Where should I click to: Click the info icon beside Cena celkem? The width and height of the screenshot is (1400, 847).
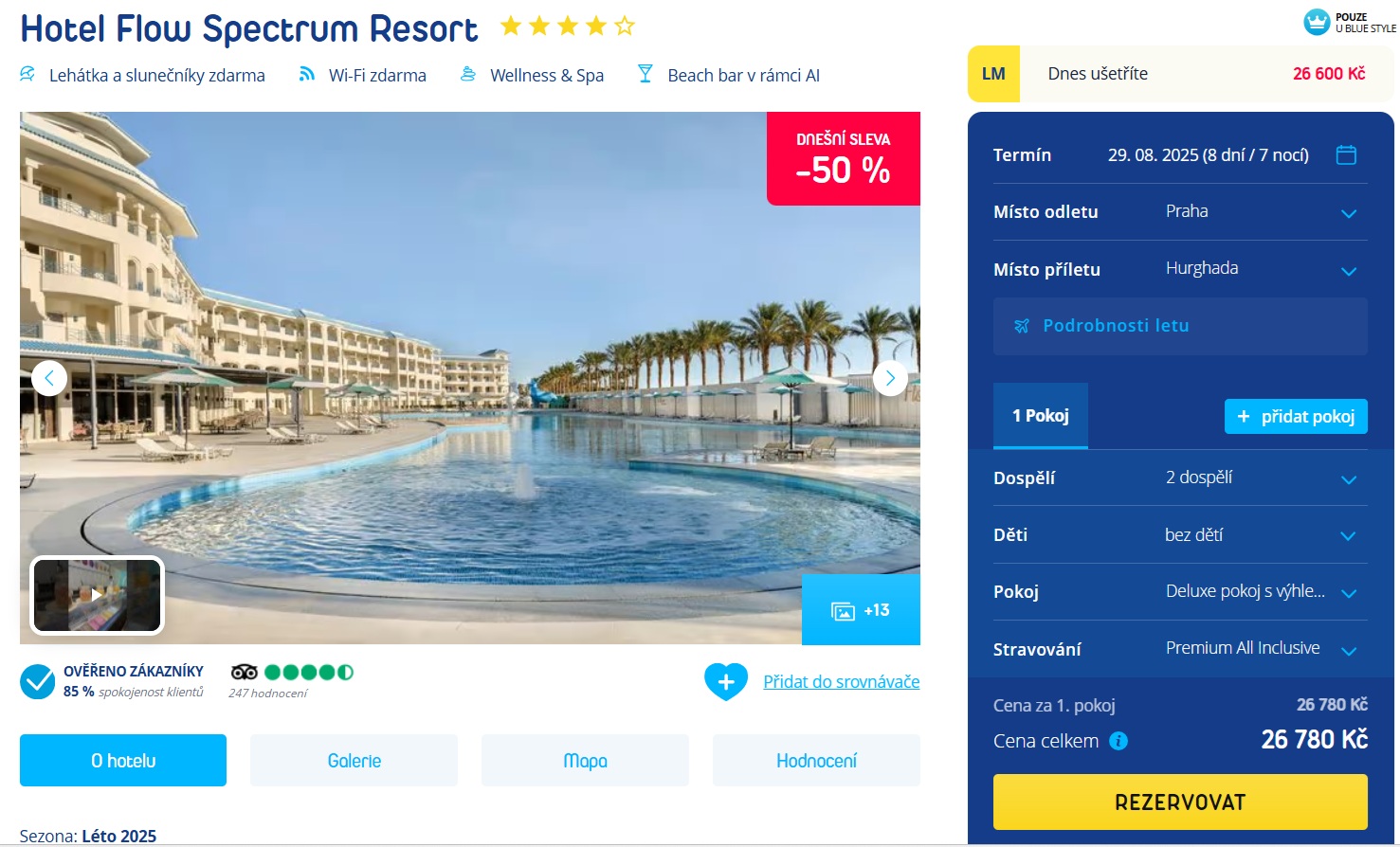click(x=1118, y=741)
